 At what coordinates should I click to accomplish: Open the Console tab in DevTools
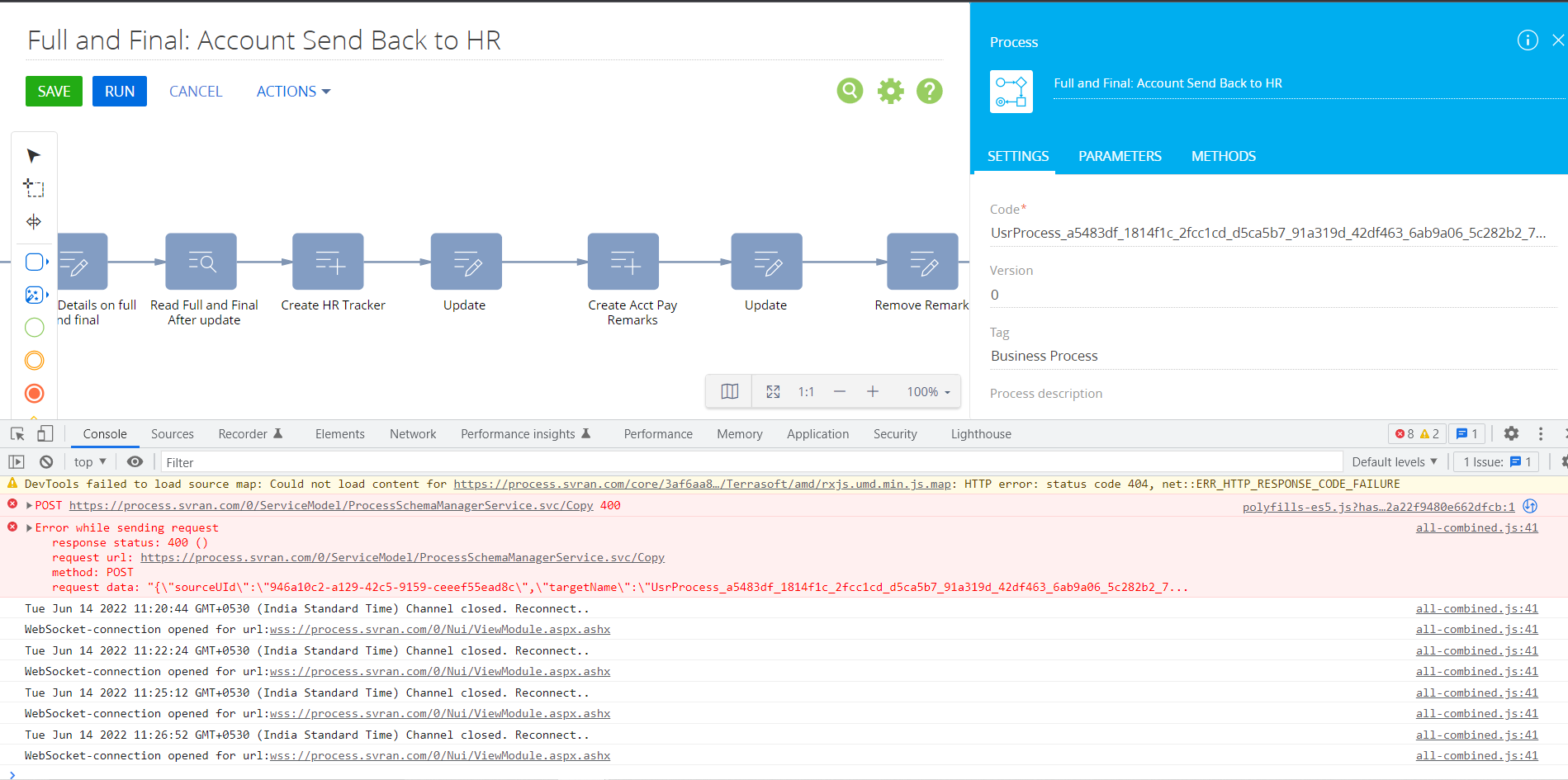pyautogui.click(x=105, y=434)
